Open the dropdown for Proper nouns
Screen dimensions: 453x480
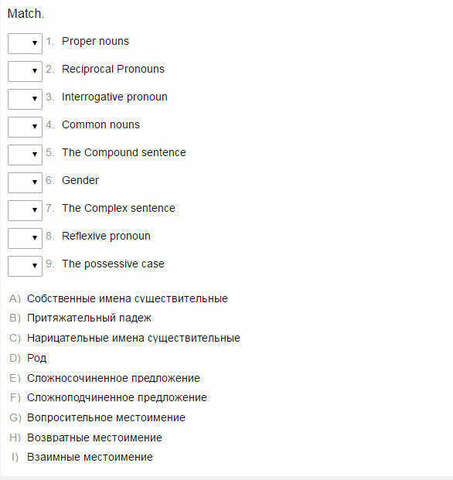[25, 43]
